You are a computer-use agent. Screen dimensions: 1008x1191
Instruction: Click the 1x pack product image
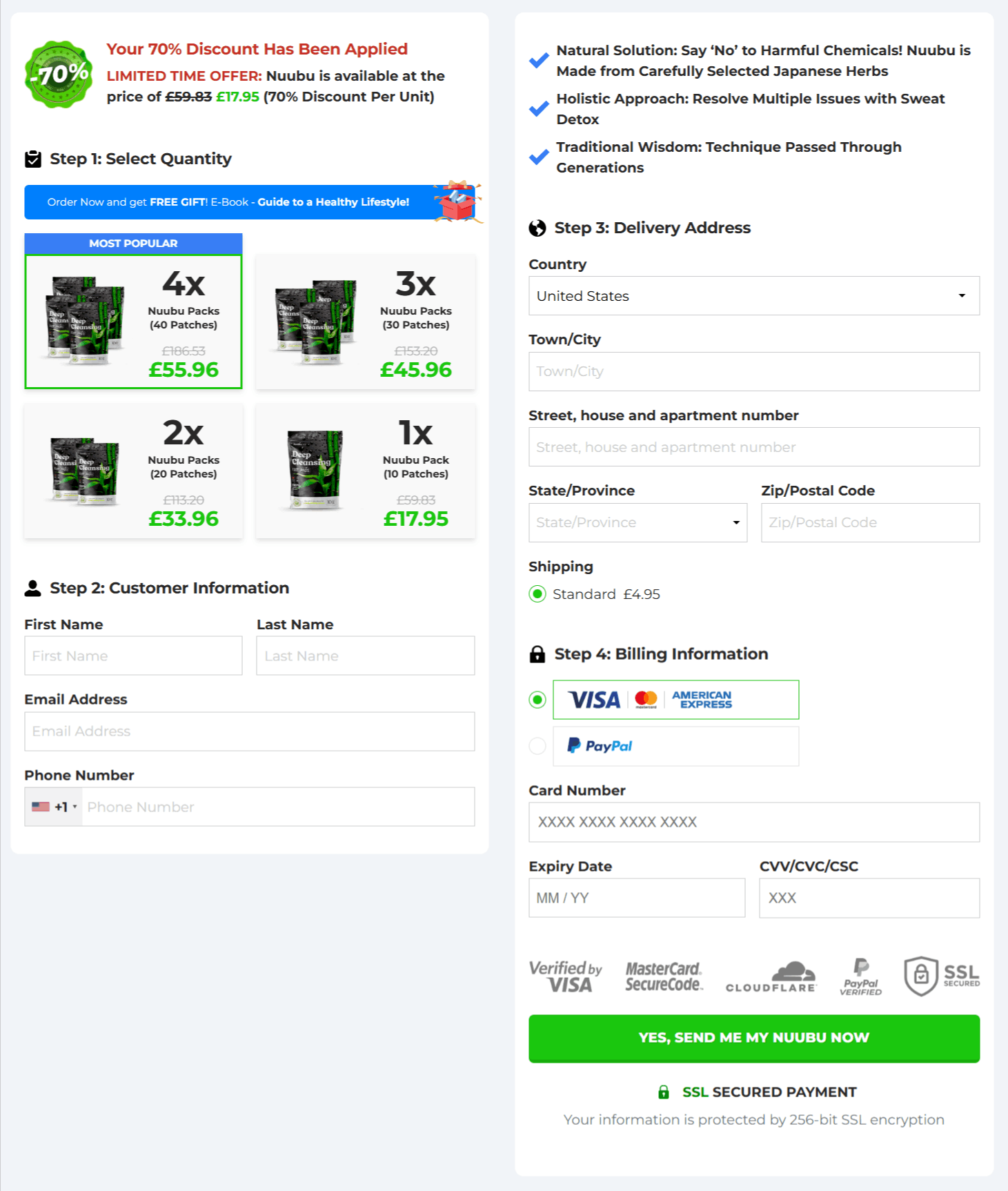pos(315,470)
